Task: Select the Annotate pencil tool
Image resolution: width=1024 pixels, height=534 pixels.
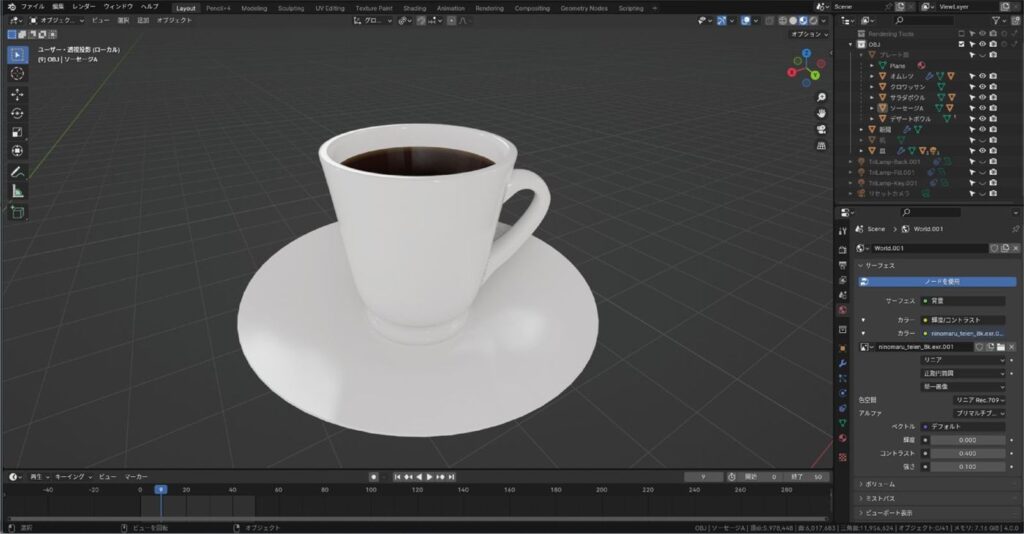Action: pos(18,172)
